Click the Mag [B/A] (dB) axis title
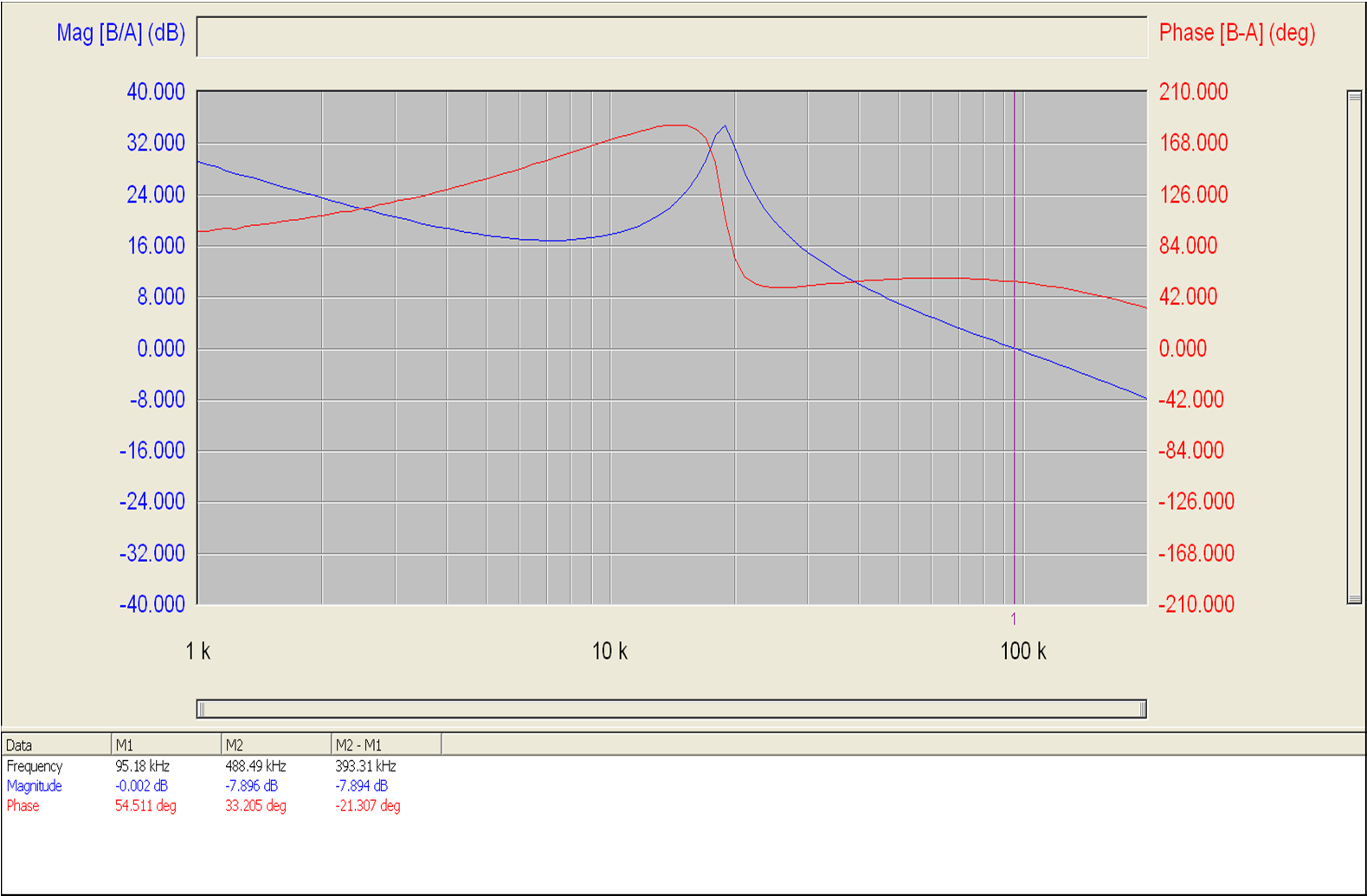The width and height of the screenshot is (1367, 896). point(121,33)
